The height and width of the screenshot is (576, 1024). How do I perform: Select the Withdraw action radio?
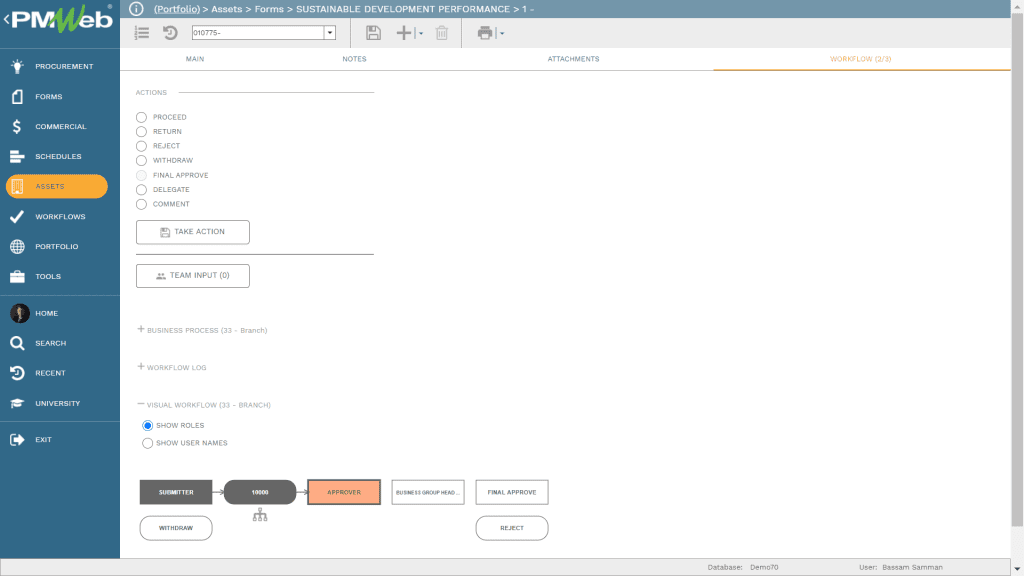coord(141,161)
